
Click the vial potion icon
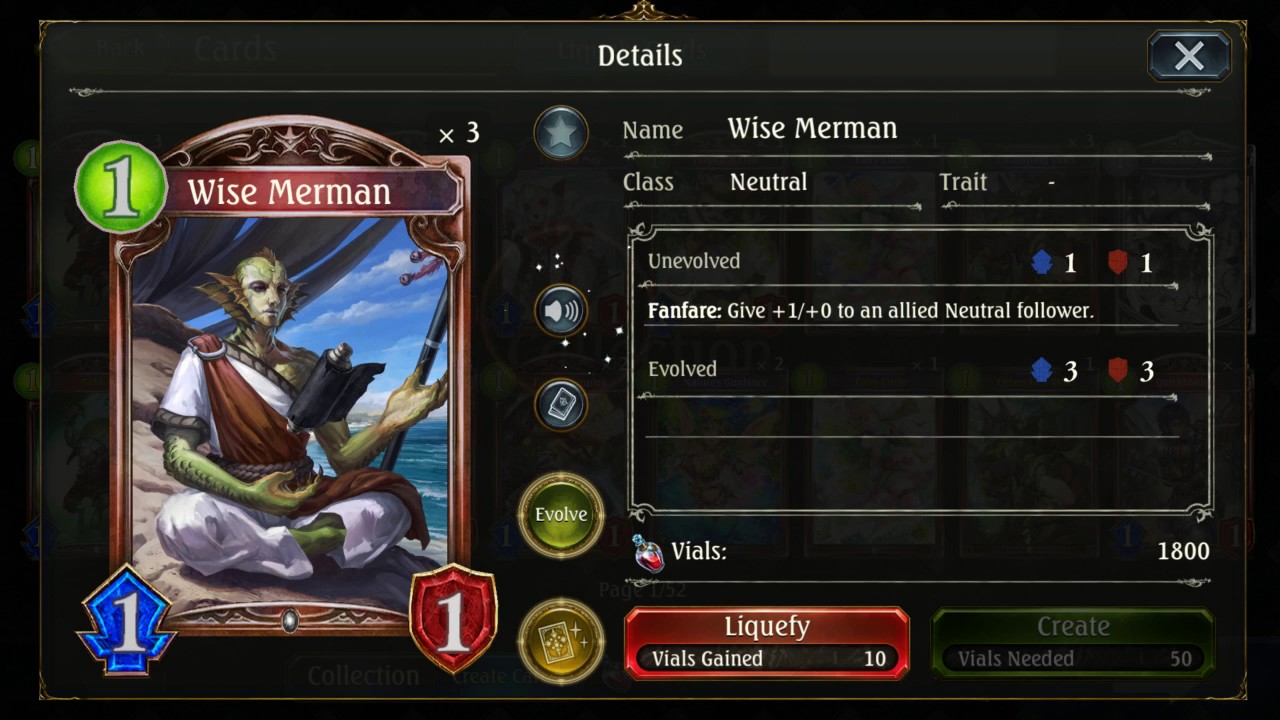(649, 553)
